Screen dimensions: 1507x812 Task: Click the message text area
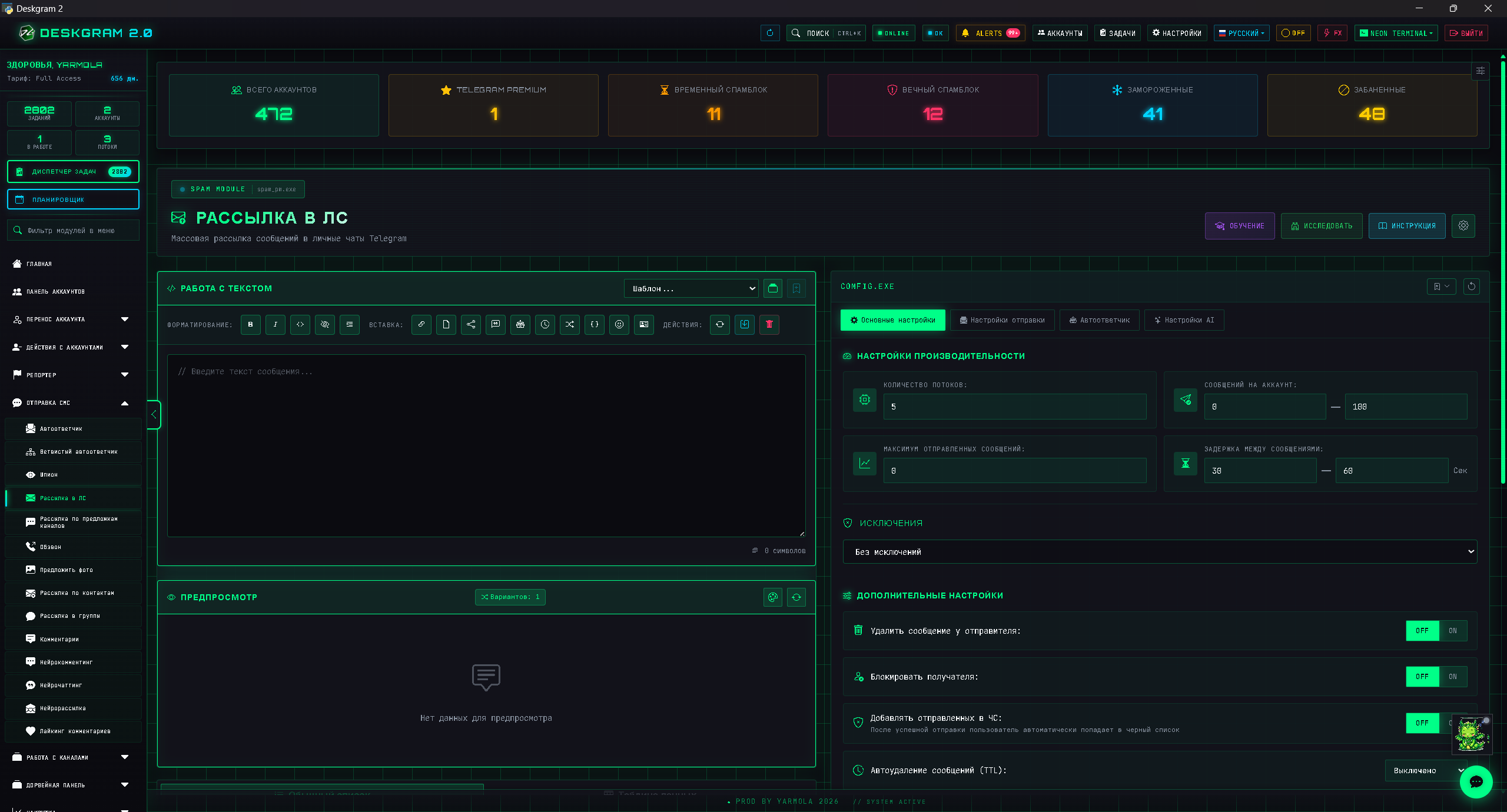pyautogui.click(x=486, y=445)
